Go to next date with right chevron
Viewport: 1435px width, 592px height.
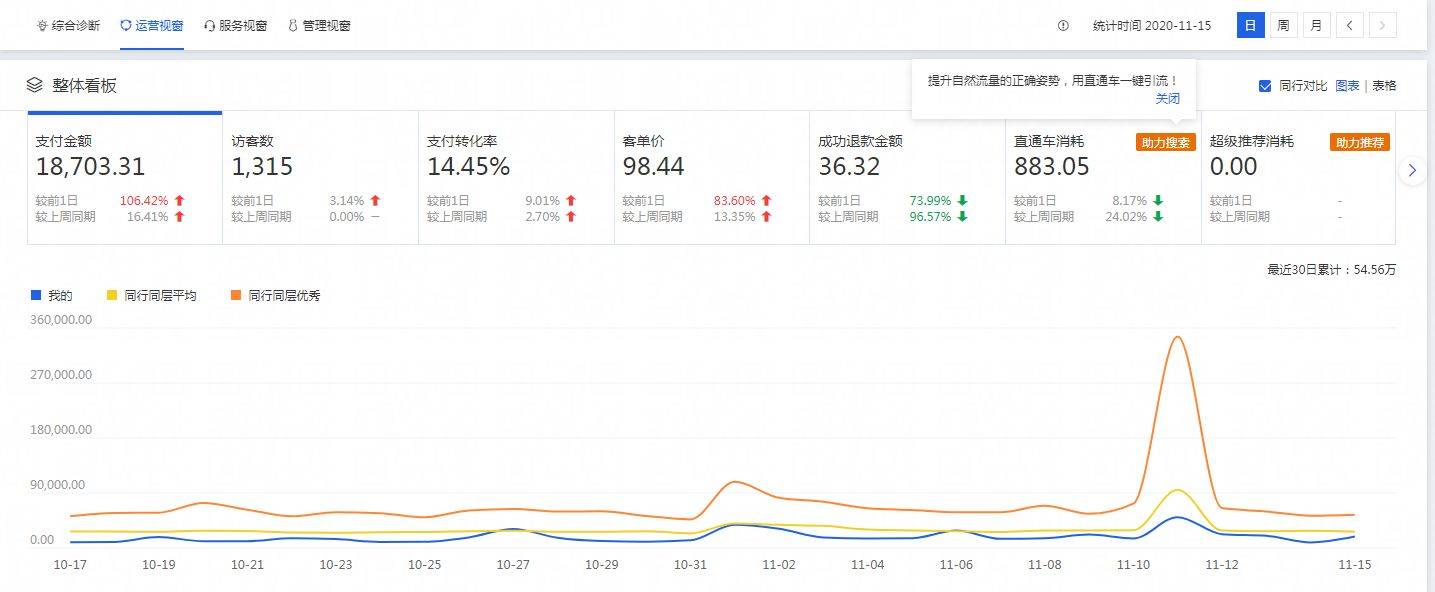[1383, 26]
